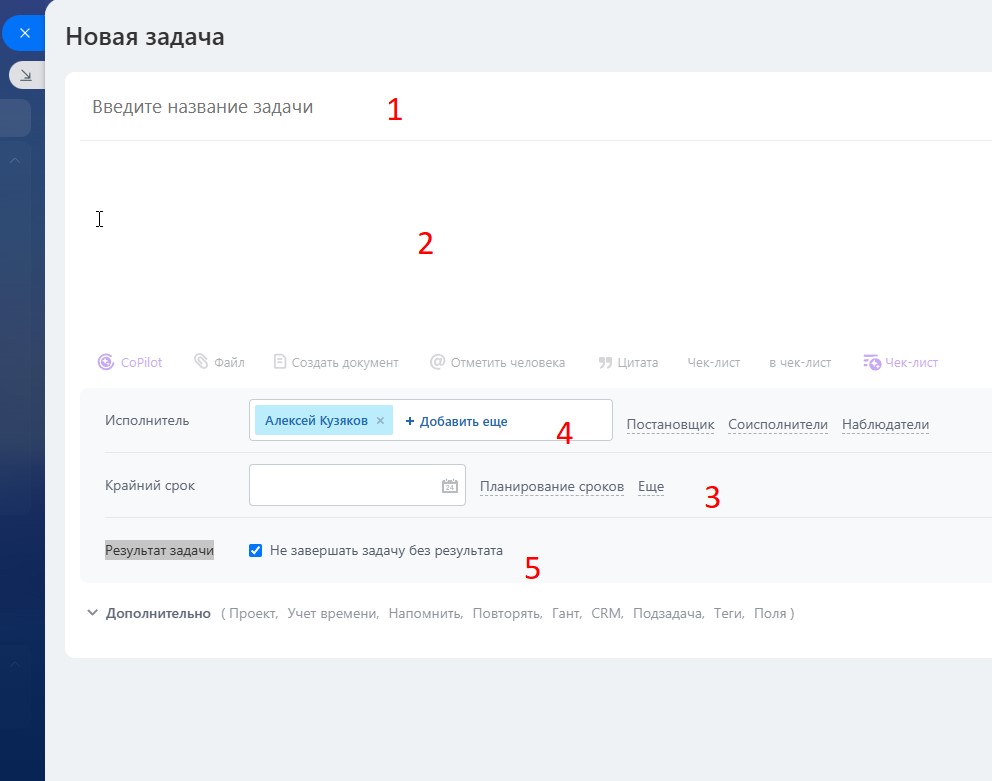Open the Теги option
Viewport: 992px width, 781px height.
pos(728,613)
